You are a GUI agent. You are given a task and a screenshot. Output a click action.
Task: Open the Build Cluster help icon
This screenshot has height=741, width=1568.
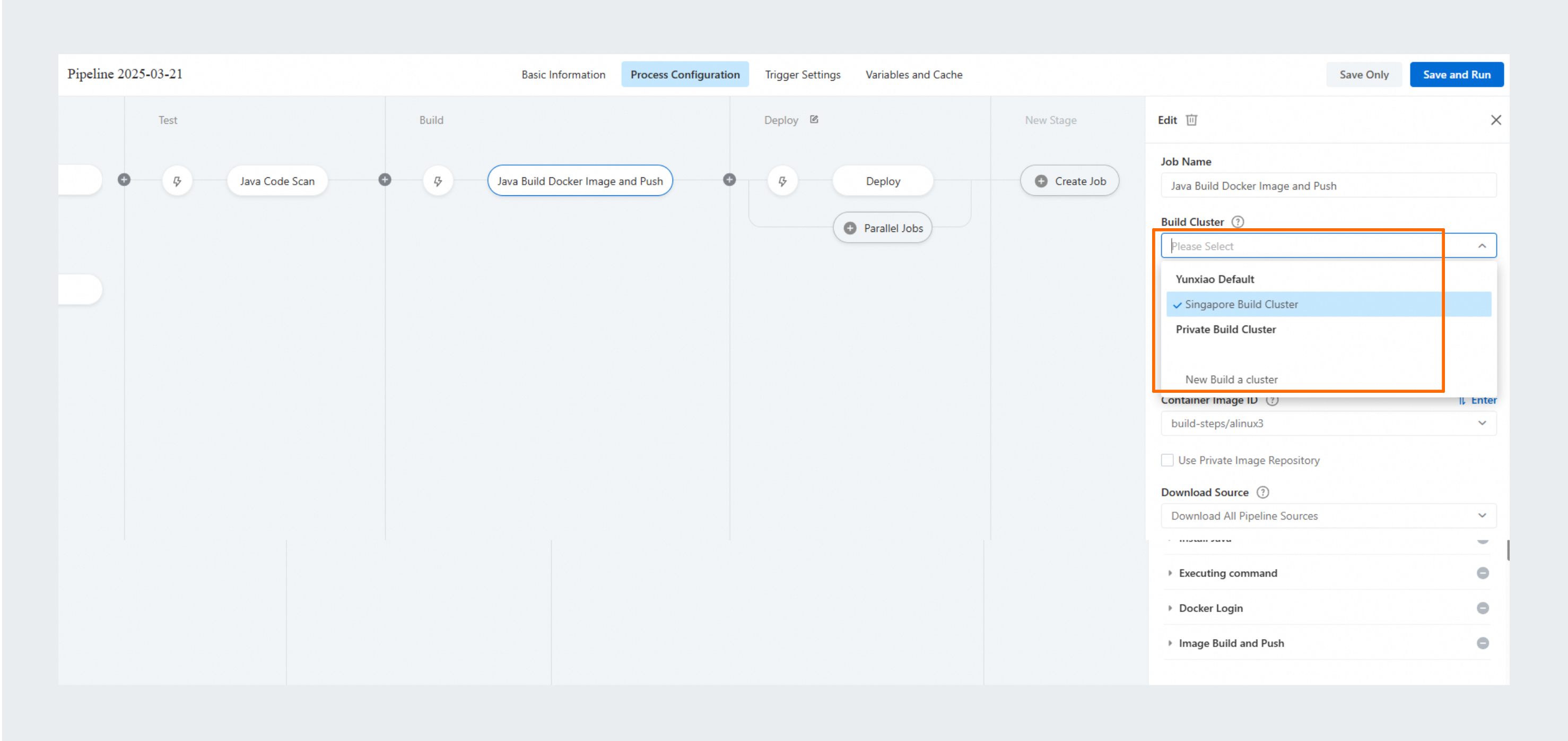(1238, 222)
